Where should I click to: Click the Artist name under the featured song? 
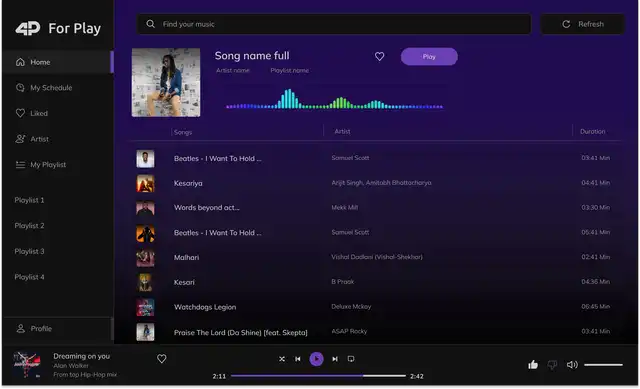click(x=233, y=71)
